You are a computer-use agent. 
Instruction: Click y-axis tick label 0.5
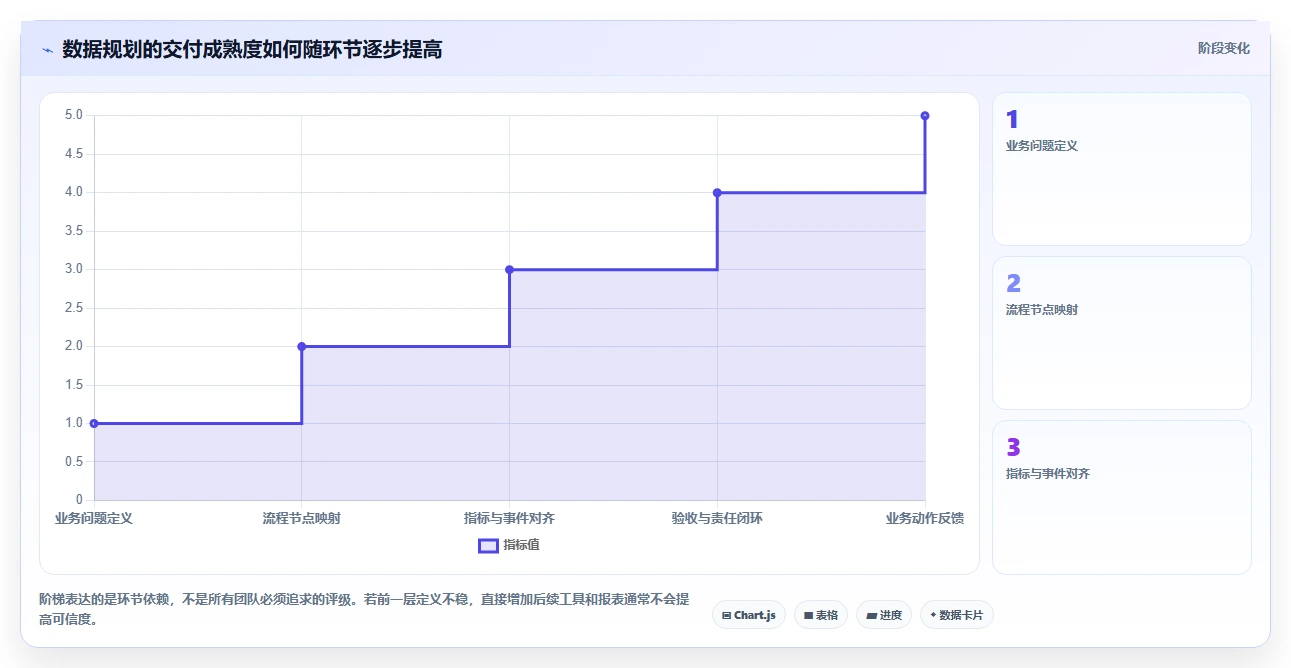tap(74, 461)
